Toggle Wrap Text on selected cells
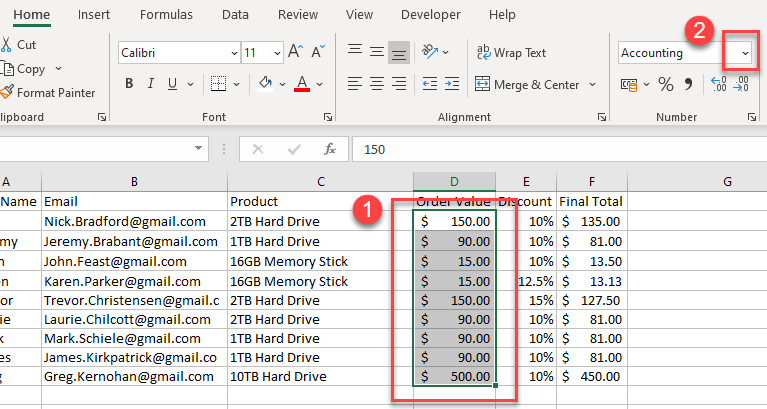The height and width of the screenshot is (409, 767). (512, 52)
